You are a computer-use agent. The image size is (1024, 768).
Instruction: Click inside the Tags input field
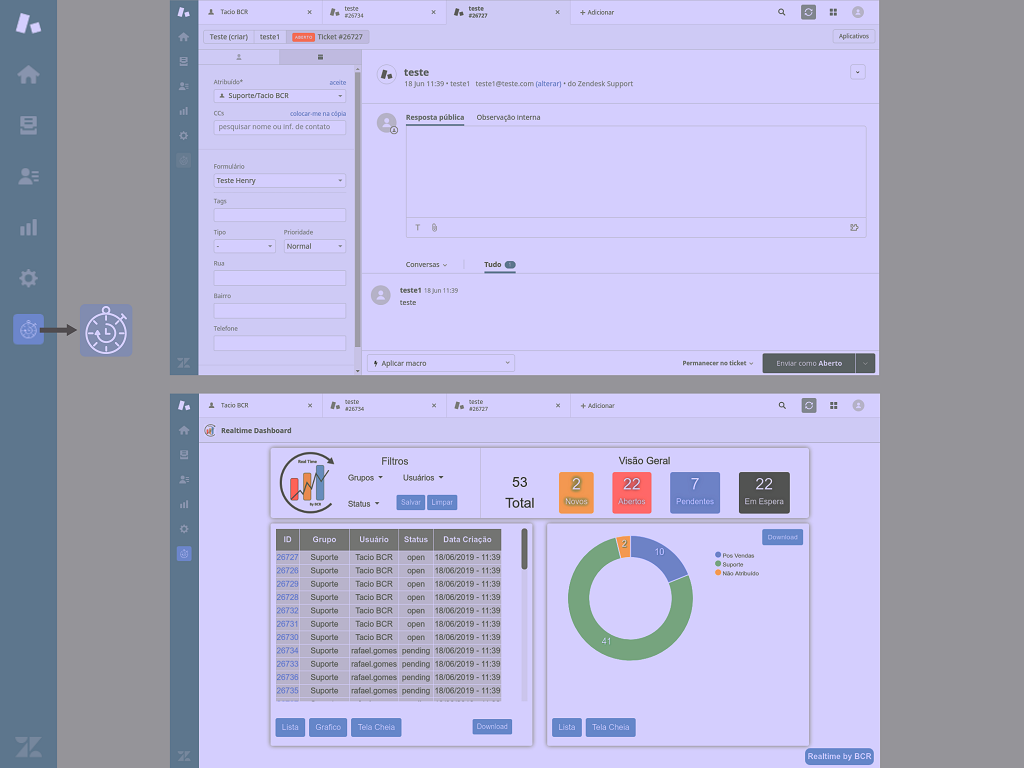click(x=279, y=215)
